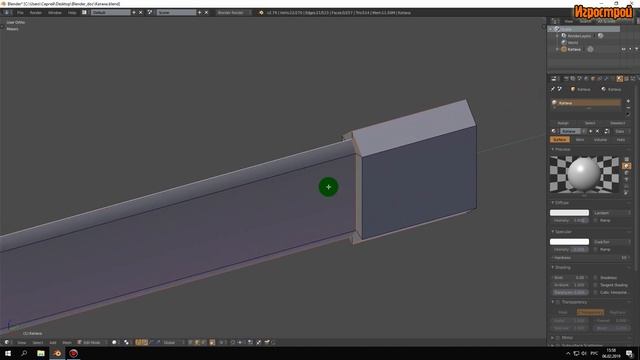
Task: Browse material to be linked
Action: [x=554, y=131]
